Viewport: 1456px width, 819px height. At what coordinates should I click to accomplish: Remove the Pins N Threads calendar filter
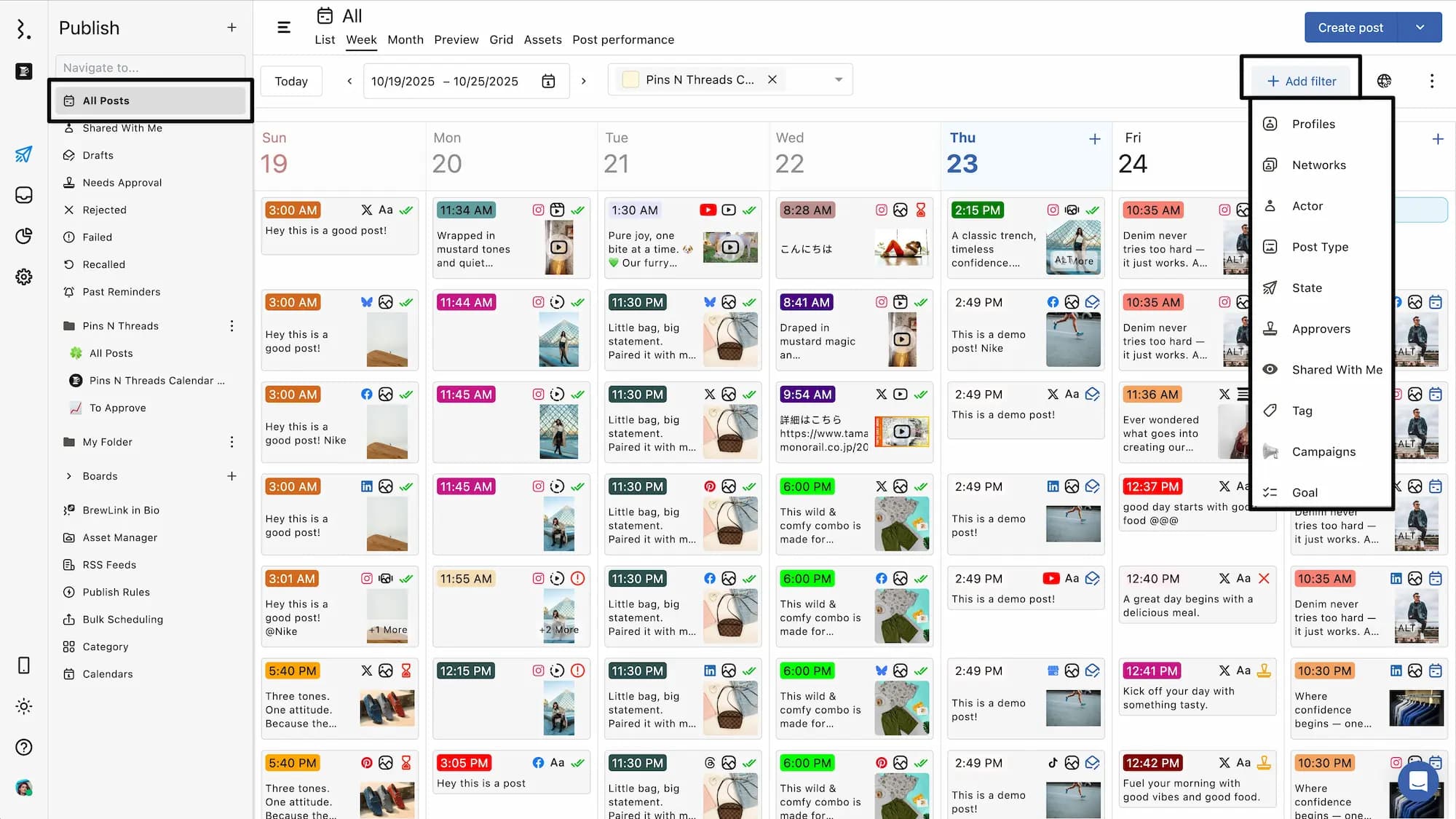point(772,79)
